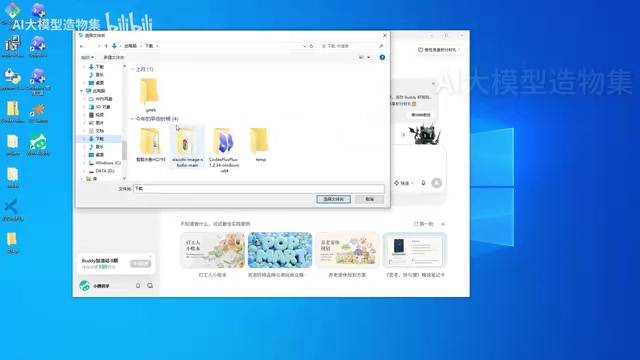
Task: Collapse the 此电脑 tree node
Action: (x=82, y=91)
